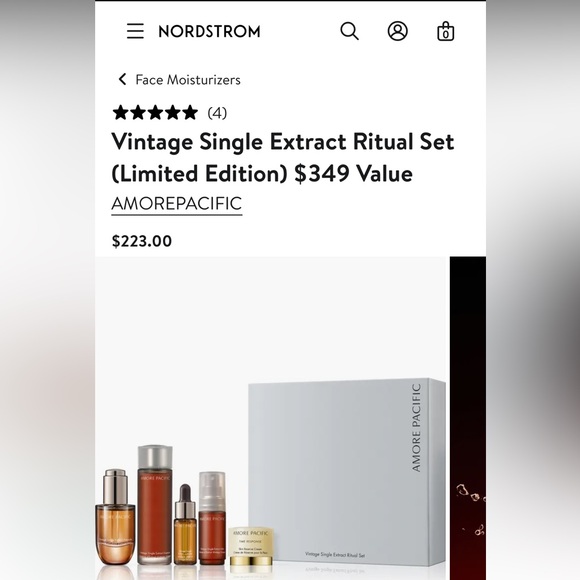Viewport: 580px width, 580px height.
Task: Click the $223.00 price text
Action: [x=142, y=241]
